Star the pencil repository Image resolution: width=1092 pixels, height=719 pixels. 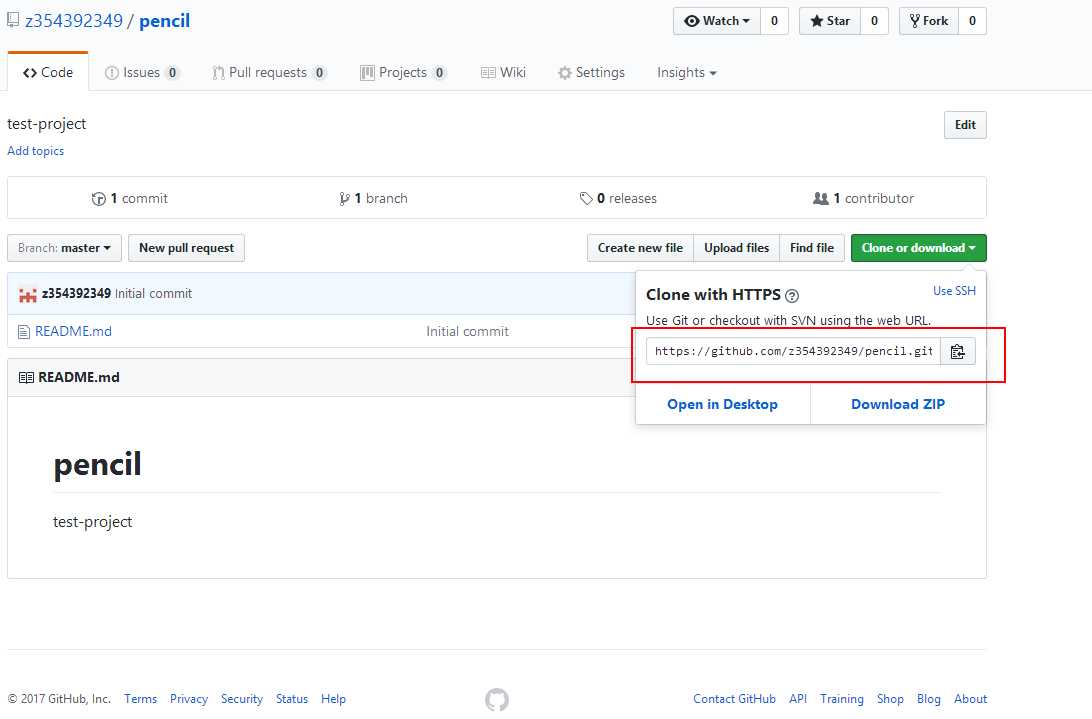830,21
